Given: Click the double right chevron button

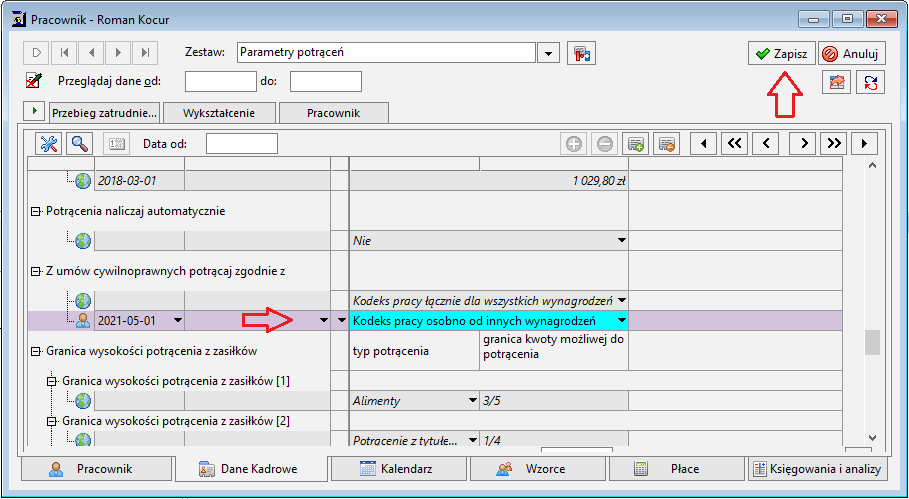Looking at the screenshot, I should click(834, 144).
